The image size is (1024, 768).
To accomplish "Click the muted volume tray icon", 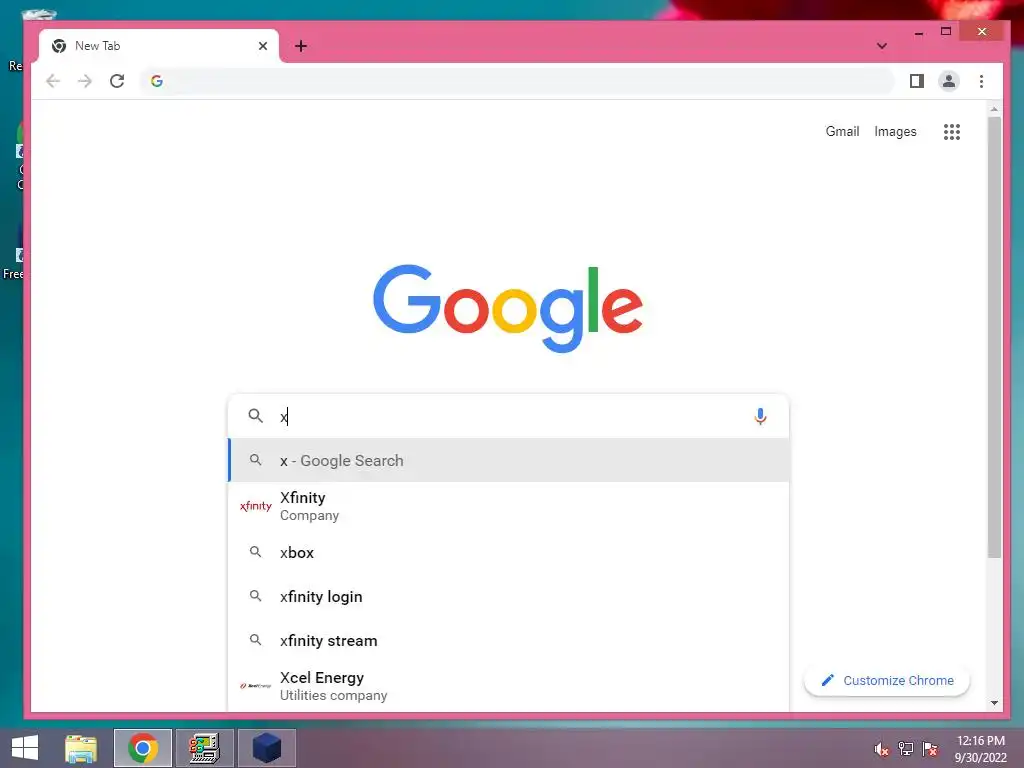I will click(x=881, y=749).
